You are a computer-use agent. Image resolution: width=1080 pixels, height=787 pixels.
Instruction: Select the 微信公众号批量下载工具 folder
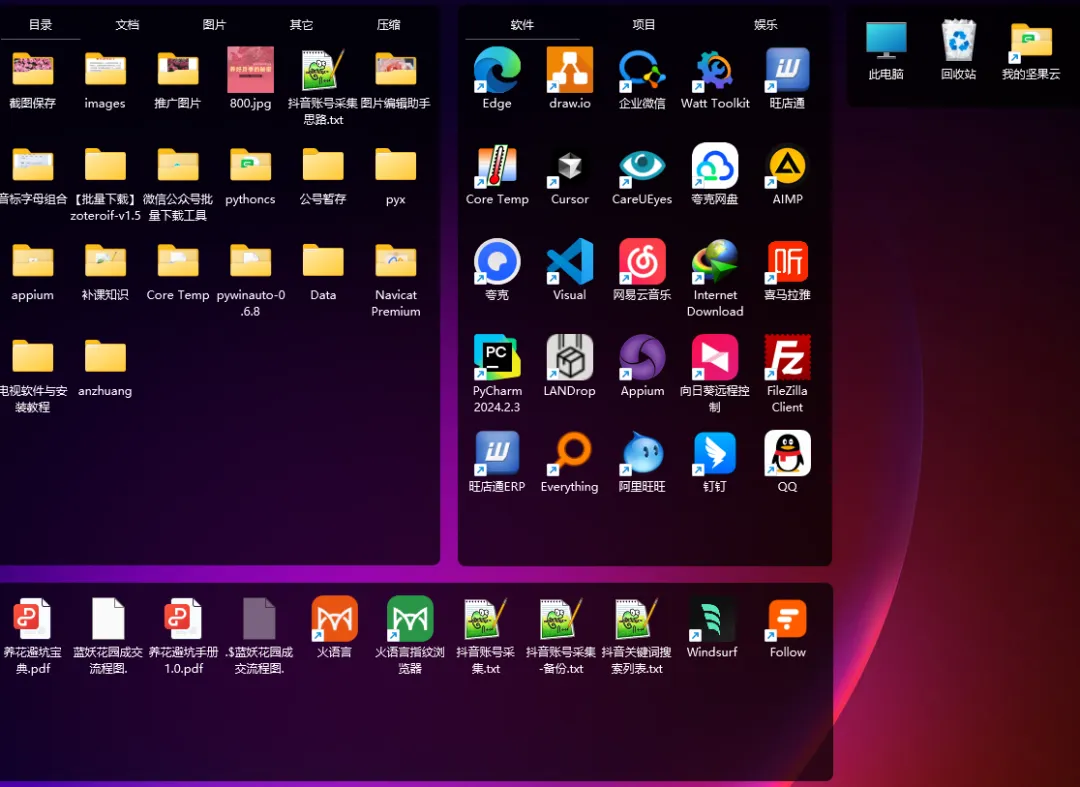pyautogui.click(x=178, y=165)
